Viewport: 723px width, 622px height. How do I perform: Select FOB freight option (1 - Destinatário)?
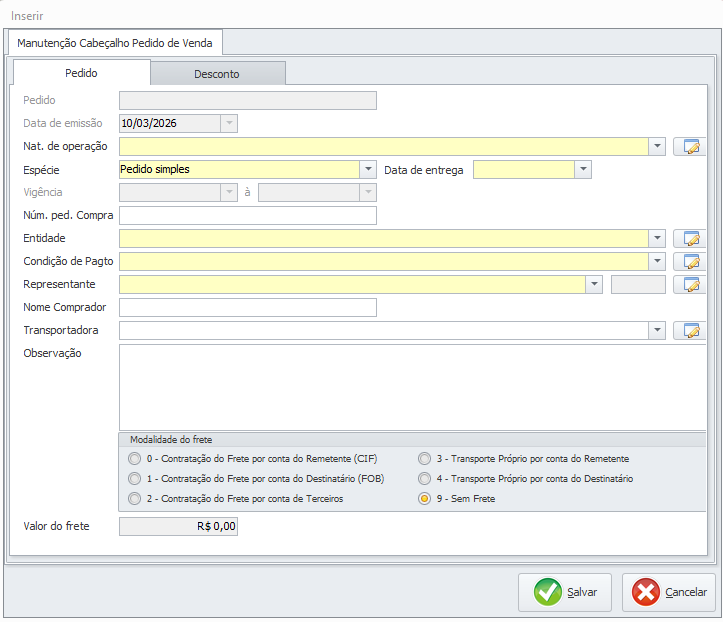pyautogui.click(x=135, y=479)
